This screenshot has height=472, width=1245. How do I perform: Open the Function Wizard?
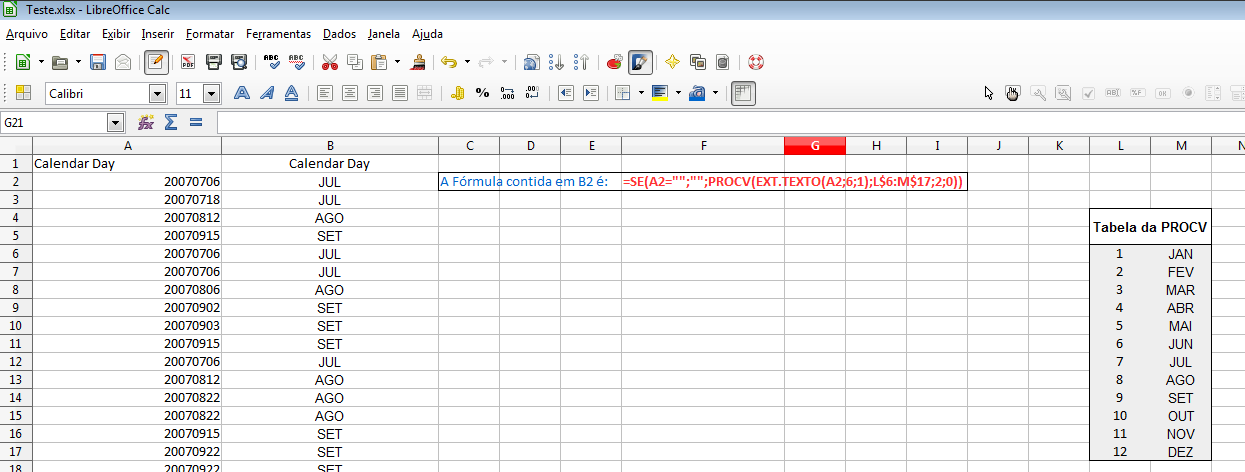click(x=146, y=122)
